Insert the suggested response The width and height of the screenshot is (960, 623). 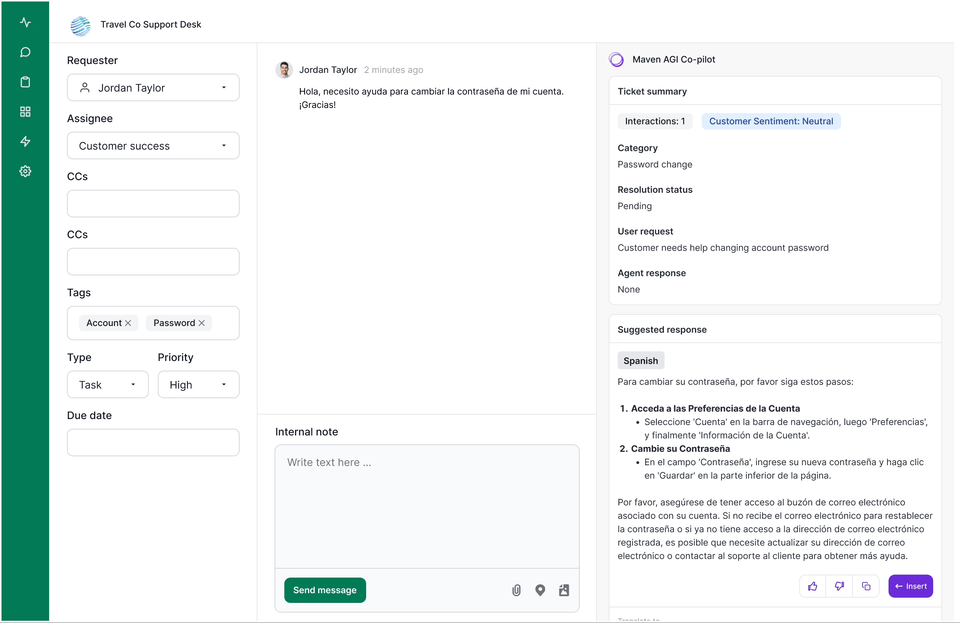(x=910, y=586)
